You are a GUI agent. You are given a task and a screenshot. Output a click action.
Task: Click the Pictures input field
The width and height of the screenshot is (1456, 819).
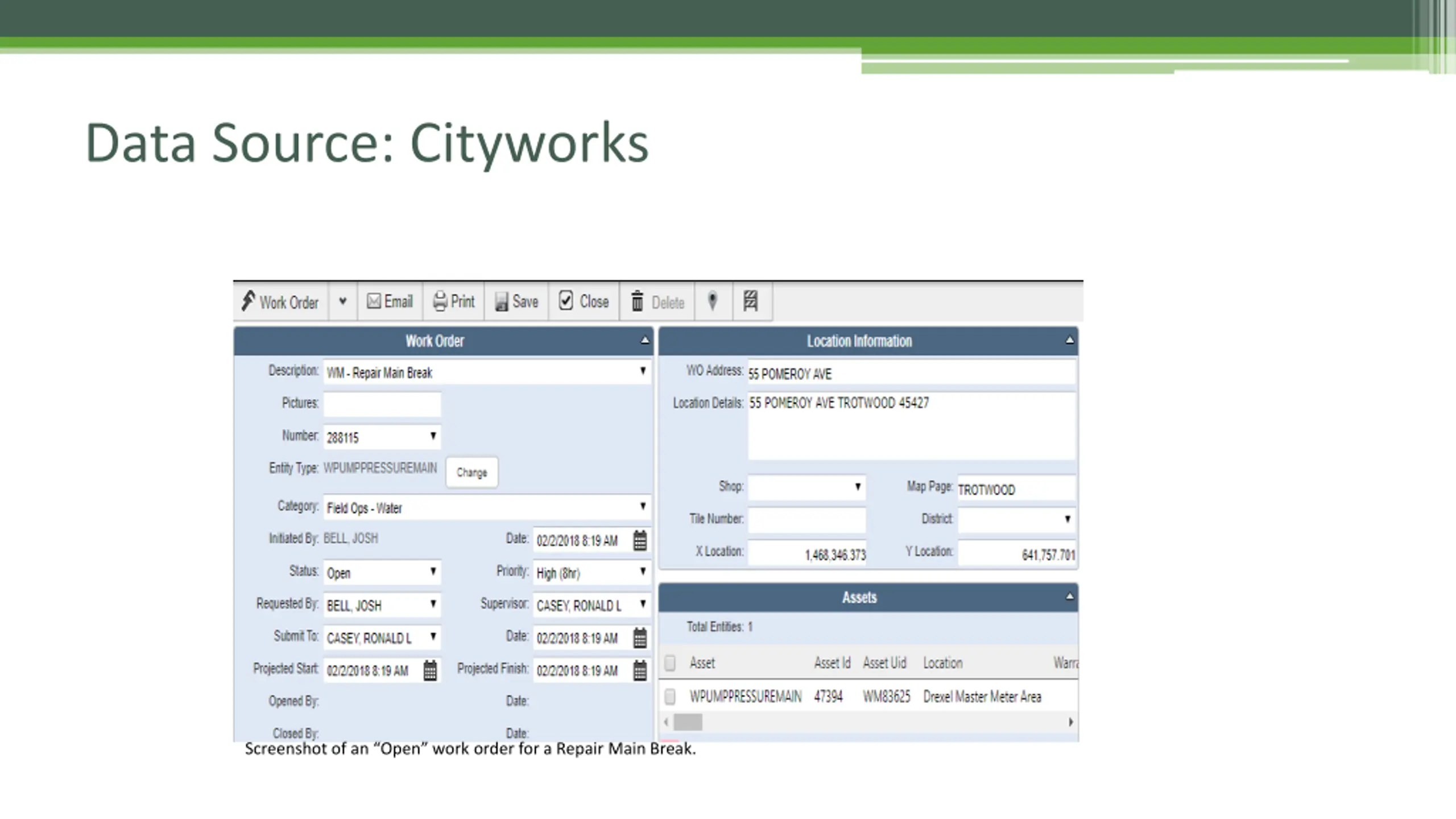click(382, 404)
